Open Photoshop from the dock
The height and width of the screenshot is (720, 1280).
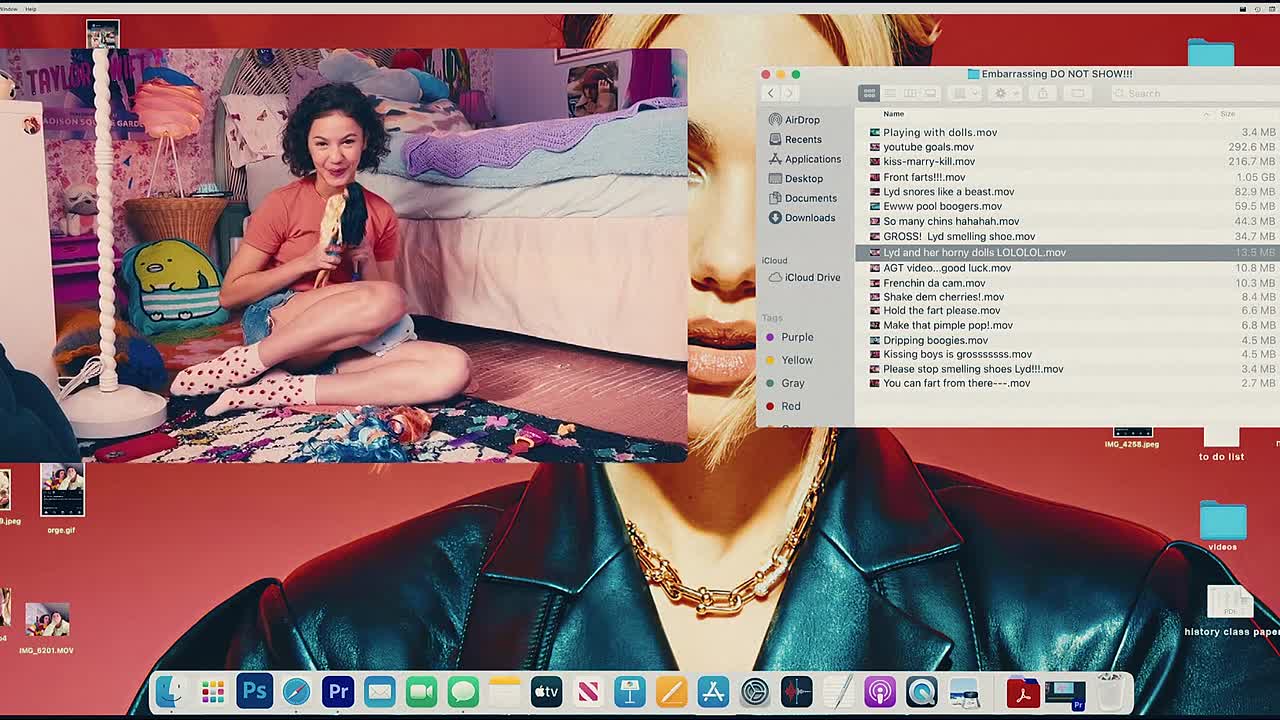254,691
